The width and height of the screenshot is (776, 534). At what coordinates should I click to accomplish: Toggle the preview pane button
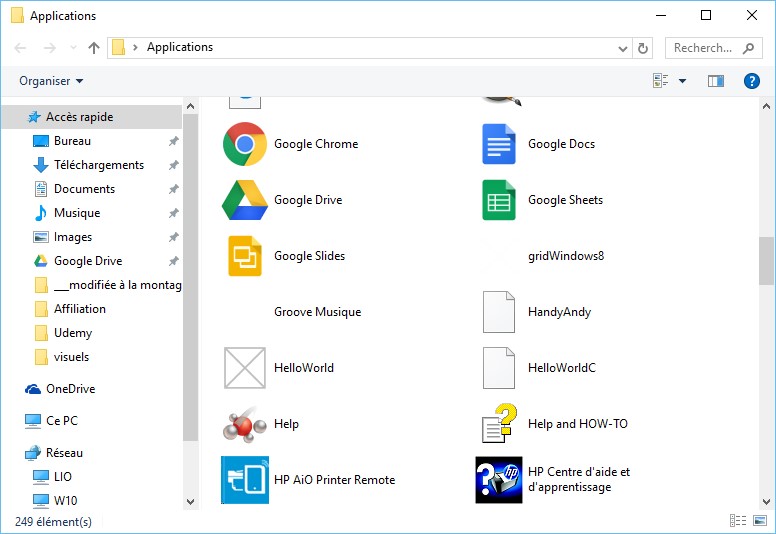(715, 81)
